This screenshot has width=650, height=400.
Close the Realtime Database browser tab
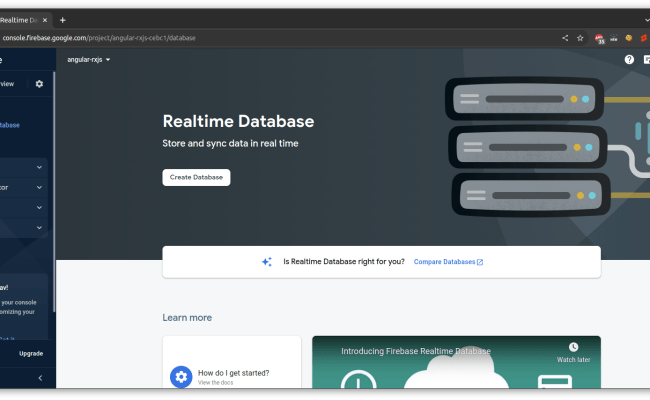coord(45,20)
